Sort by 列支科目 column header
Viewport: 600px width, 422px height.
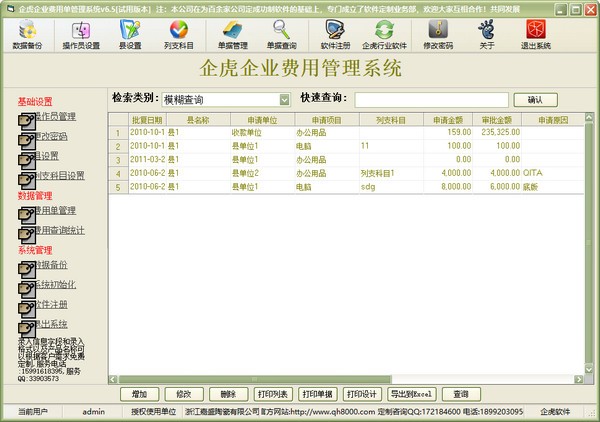391,120
